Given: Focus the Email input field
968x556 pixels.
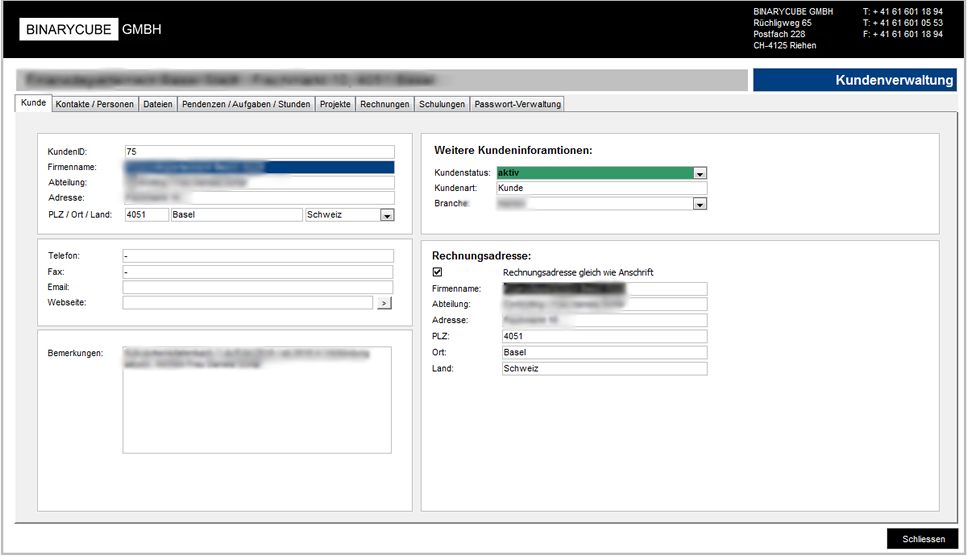Looking at the screenshot, I should click(258, 288).
